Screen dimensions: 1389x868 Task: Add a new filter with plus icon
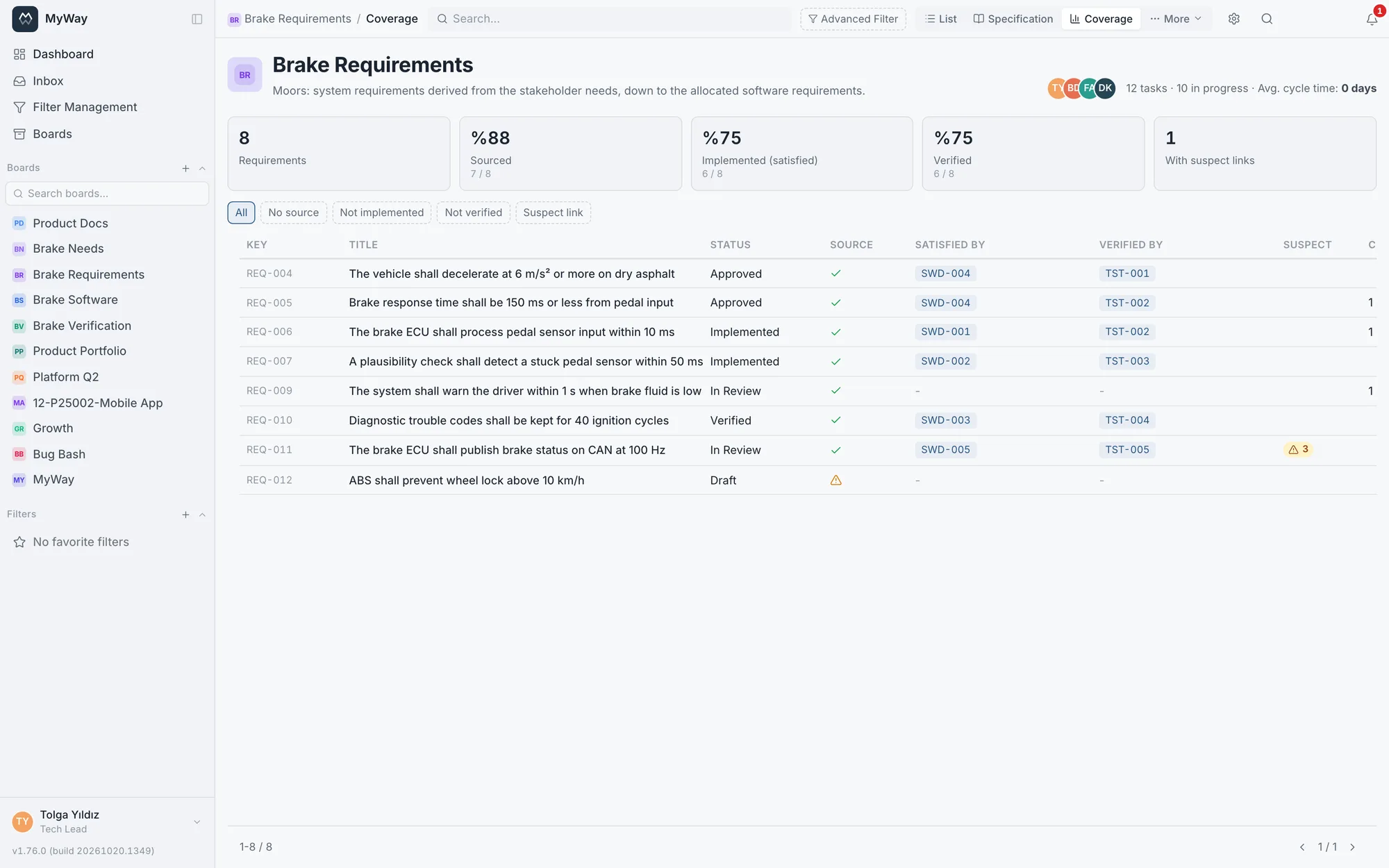pos(185,515)
